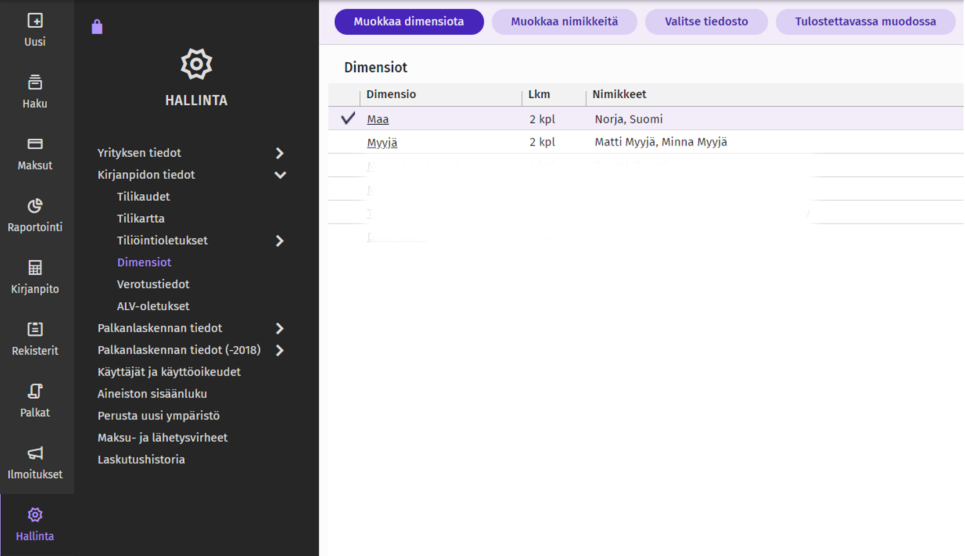Screen dimensions: 965x556
Task: Open the Hallinta gear icon in sidebar
Action: pos(35,515)
